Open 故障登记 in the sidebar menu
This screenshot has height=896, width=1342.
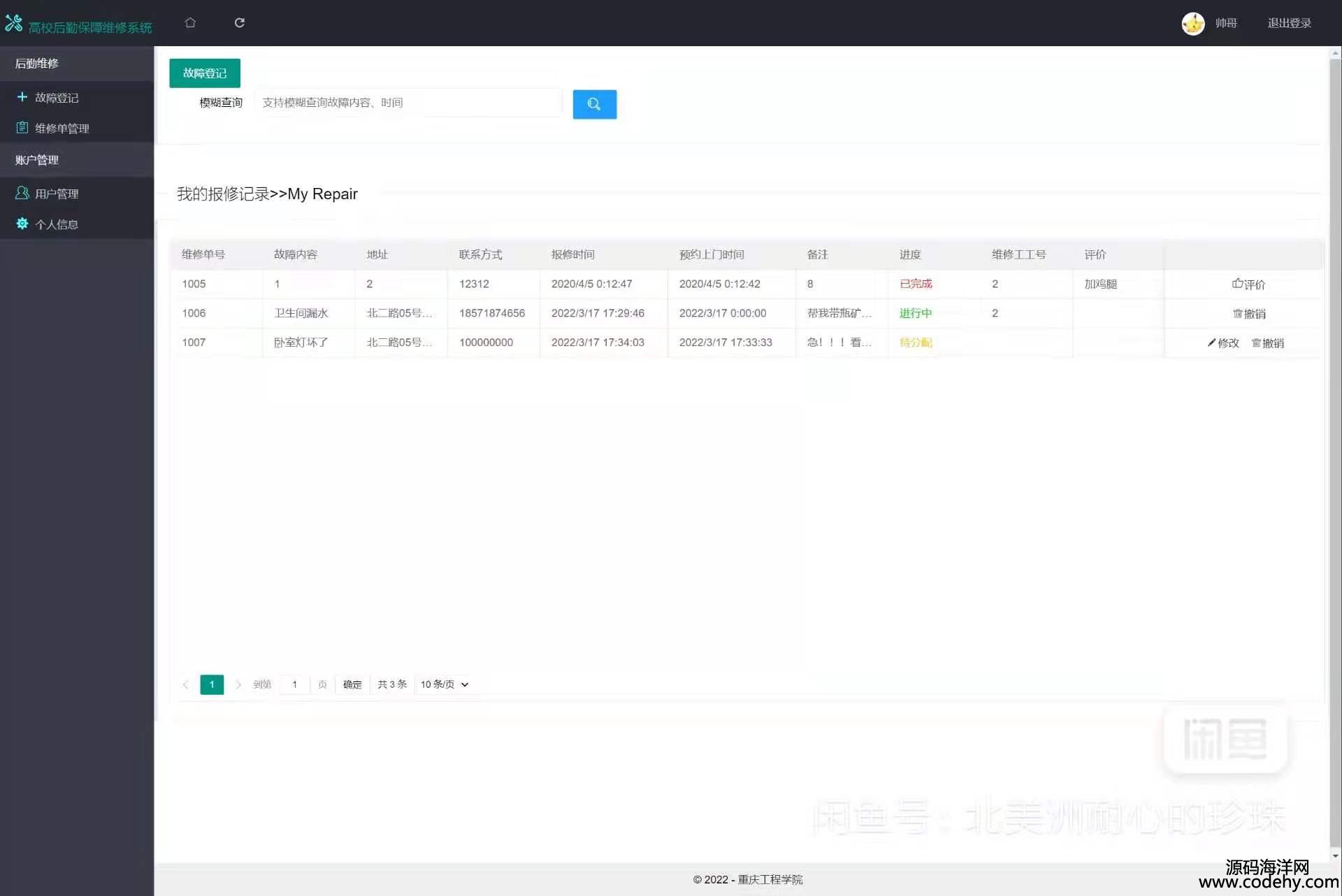pos(57,98)
